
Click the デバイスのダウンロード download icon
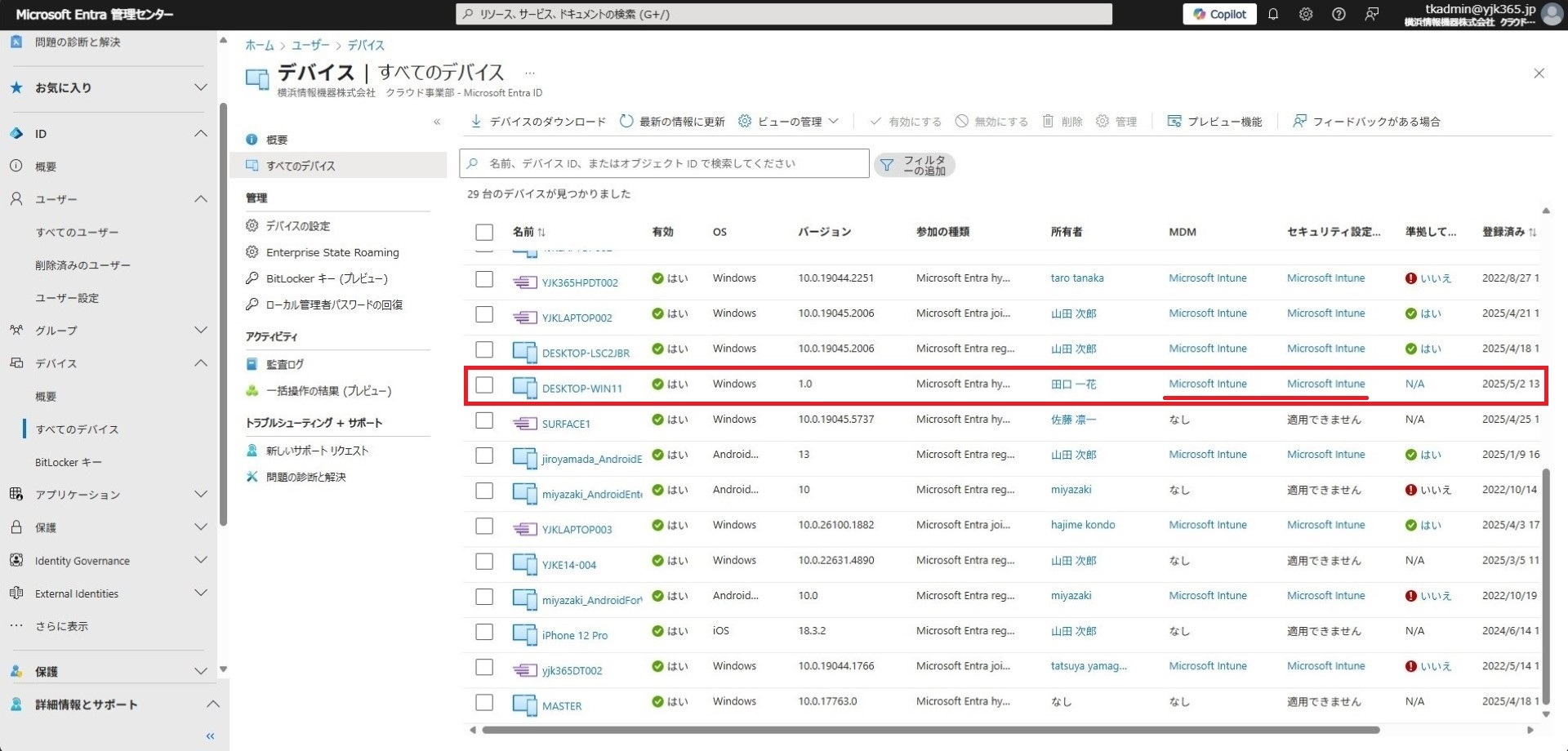[476, 121]
